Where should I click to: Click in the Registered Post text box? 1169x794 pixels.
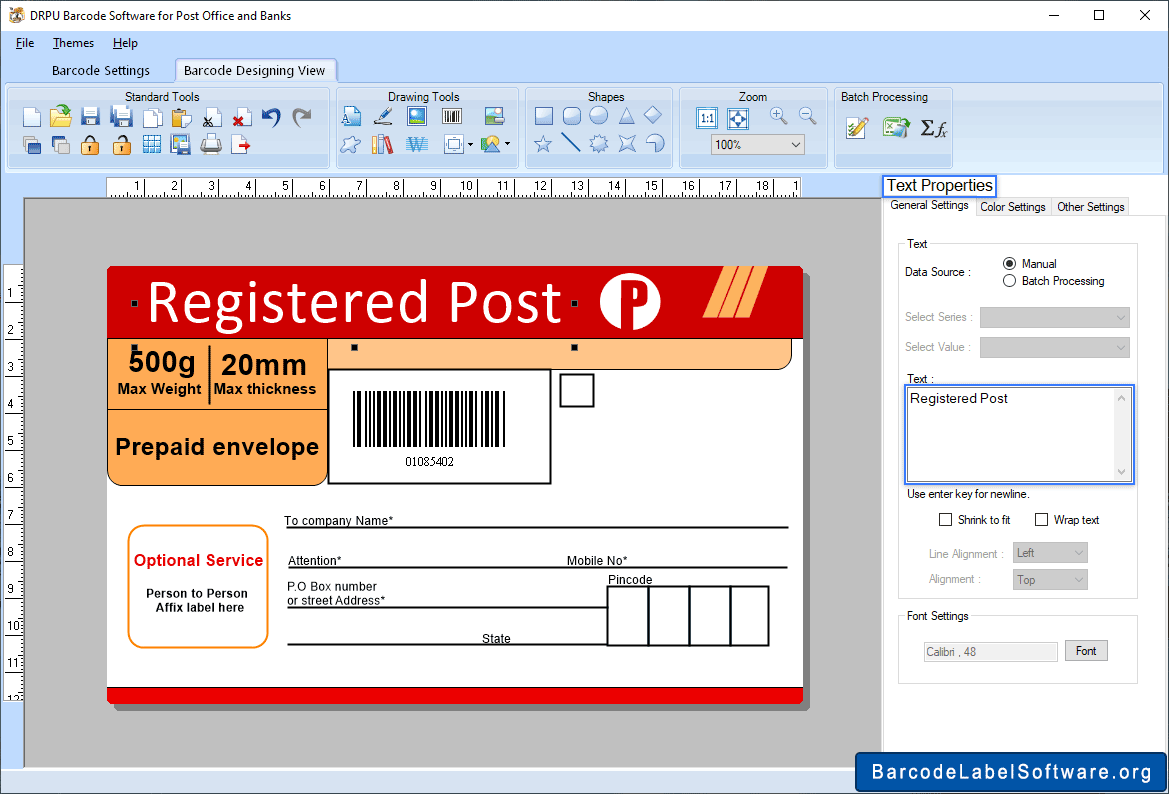[1011, 434]
